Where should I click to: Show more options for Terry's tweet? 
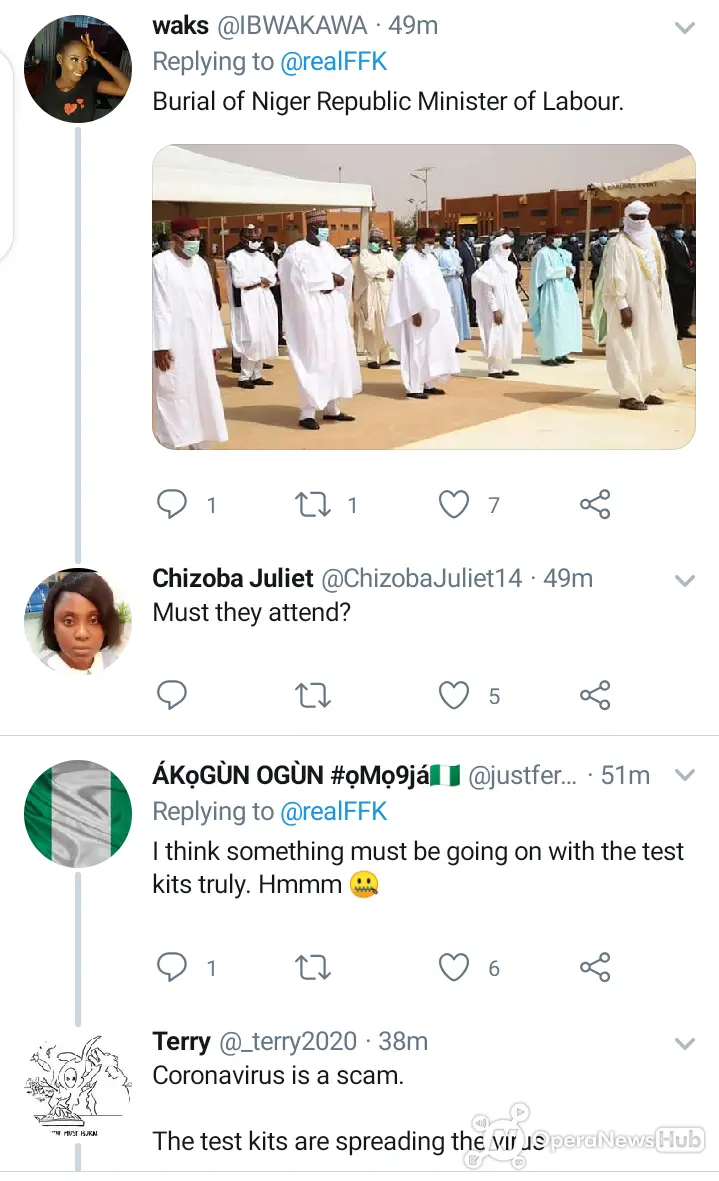point(684,1044)
